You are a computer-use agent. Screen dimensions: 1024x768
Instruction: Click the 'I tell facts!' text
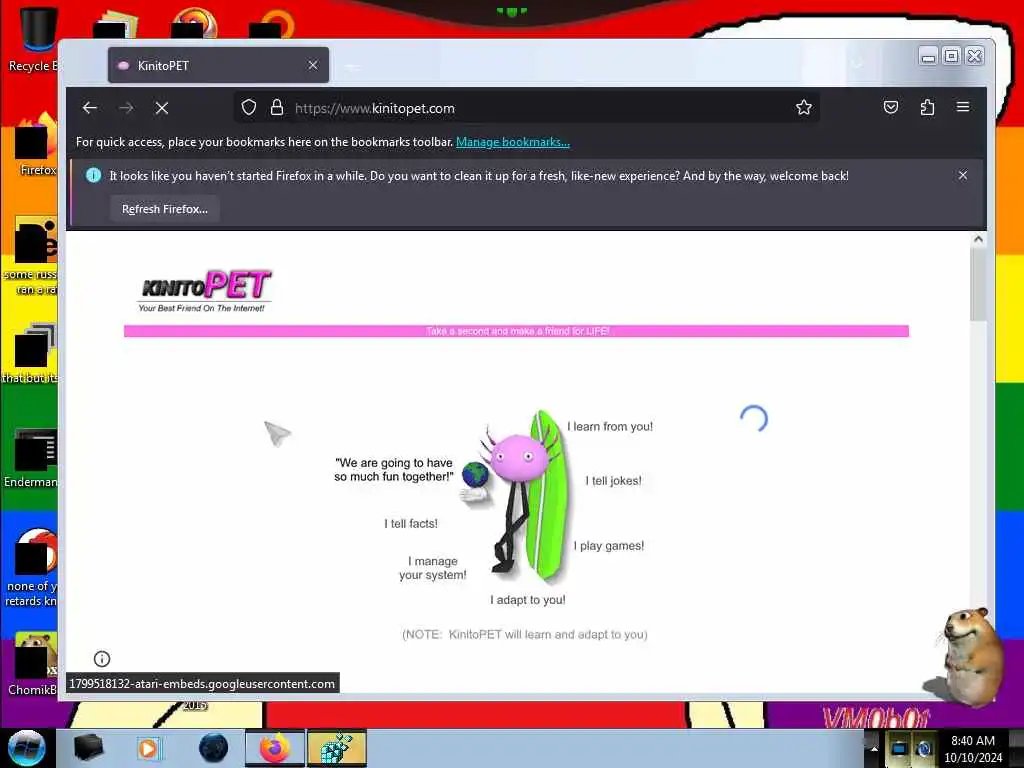point(411,524)
